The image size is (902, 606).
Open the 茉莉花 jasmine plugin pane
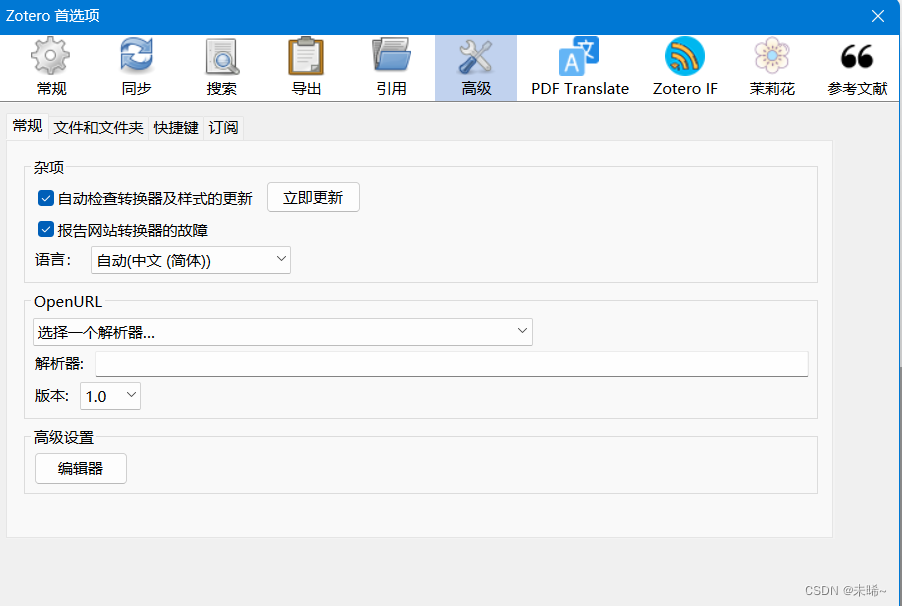[x=772, y=67]
